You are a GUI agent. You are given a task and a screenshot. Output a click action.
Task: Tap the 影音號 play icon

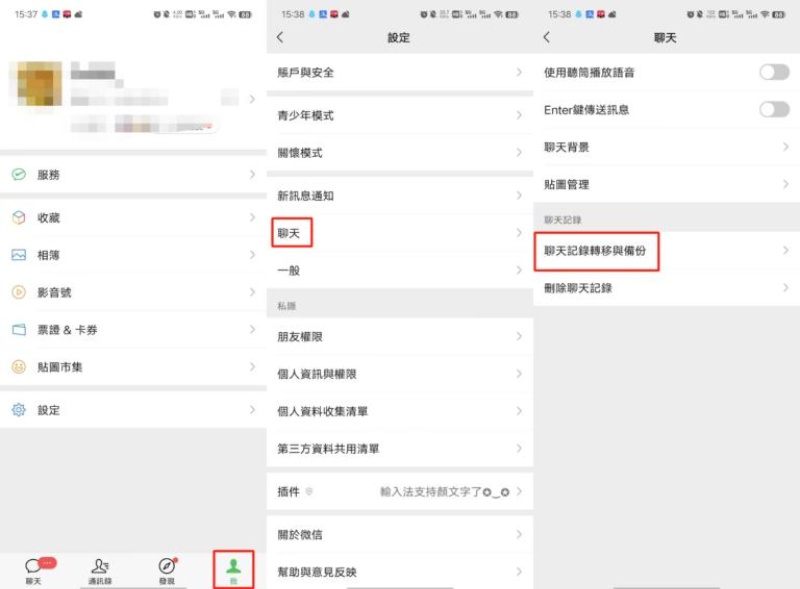pos(18,293)
